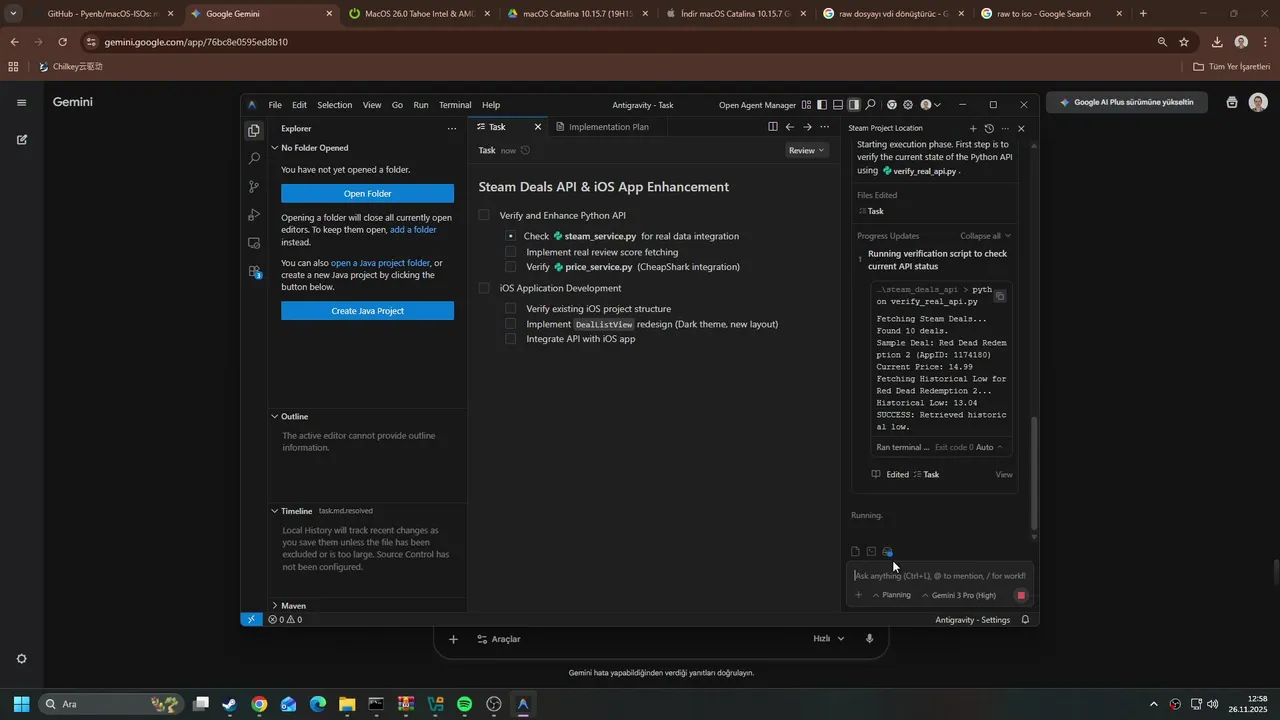Click Open Agent Manager
The height and width of the screenshot is (720, 1280).
pyautogui.click(x=757, y=105)
